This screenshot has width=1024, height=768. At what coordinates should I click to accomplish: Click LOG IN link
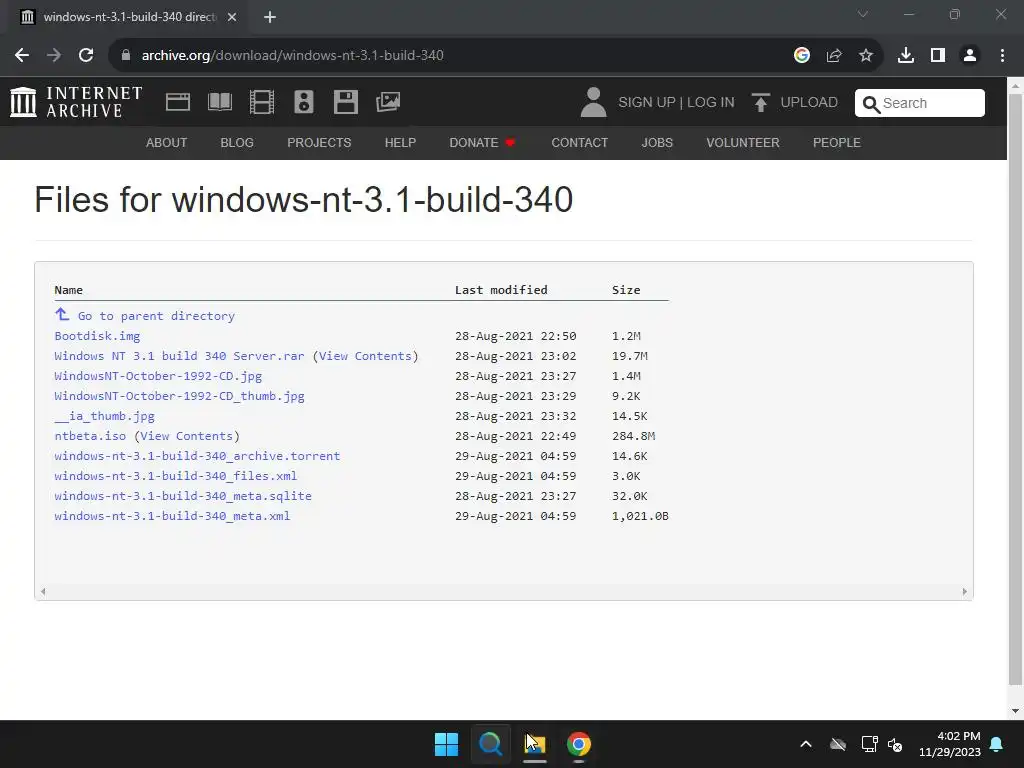click(711, 103)
